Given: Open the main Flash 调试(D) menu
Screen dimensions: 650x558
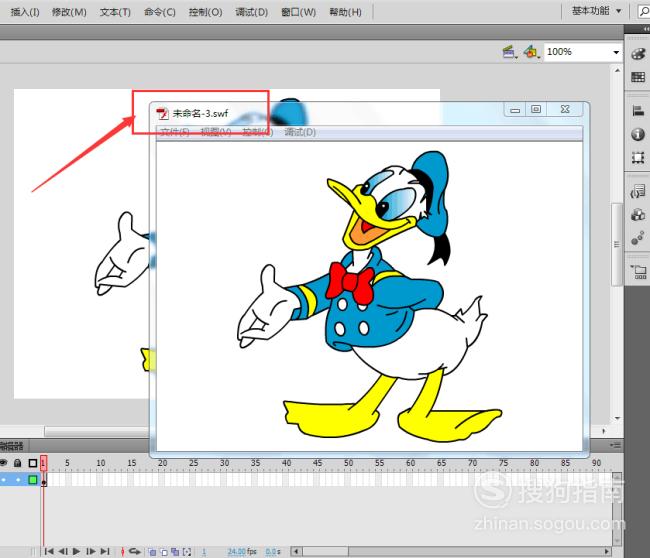Looking at the screenshot, I should pyautogui.click(x=251, y=12).
